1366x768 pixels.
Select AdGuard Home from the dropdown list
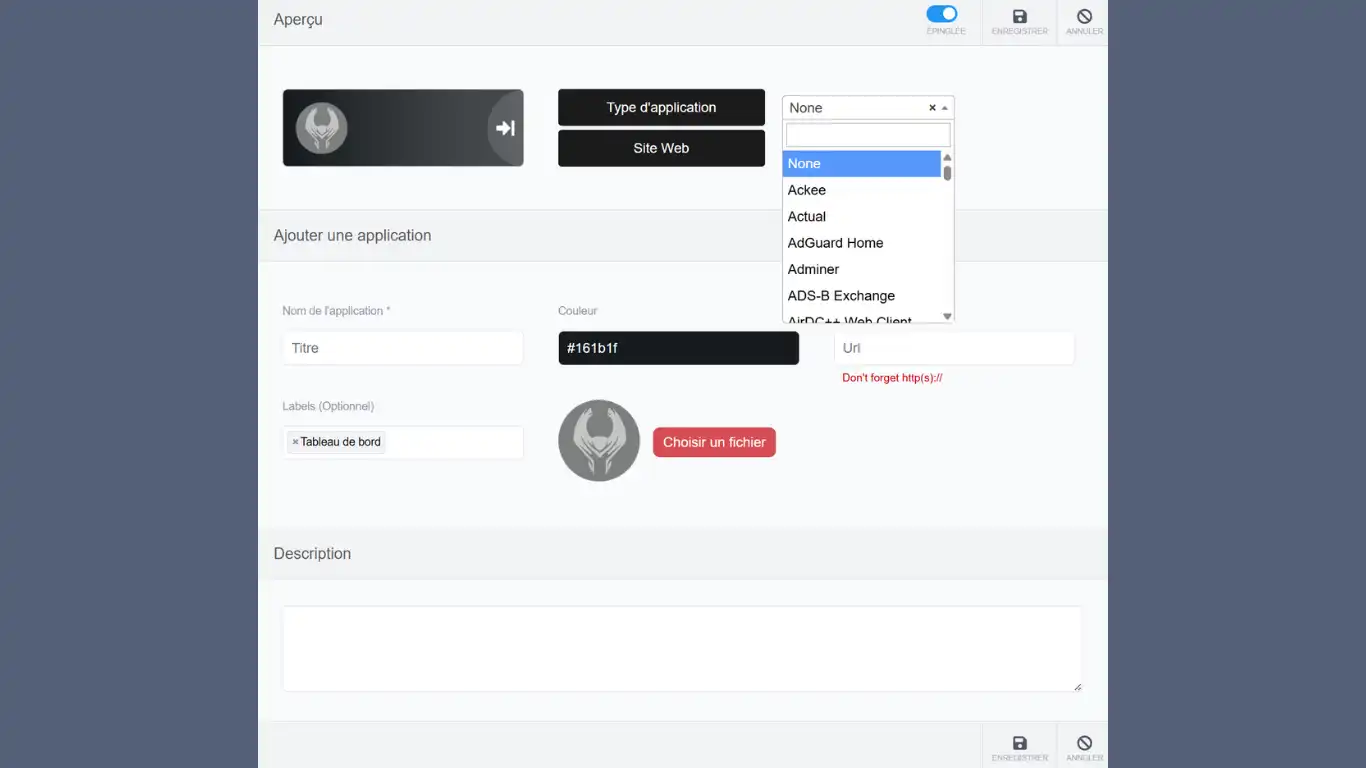835,242
